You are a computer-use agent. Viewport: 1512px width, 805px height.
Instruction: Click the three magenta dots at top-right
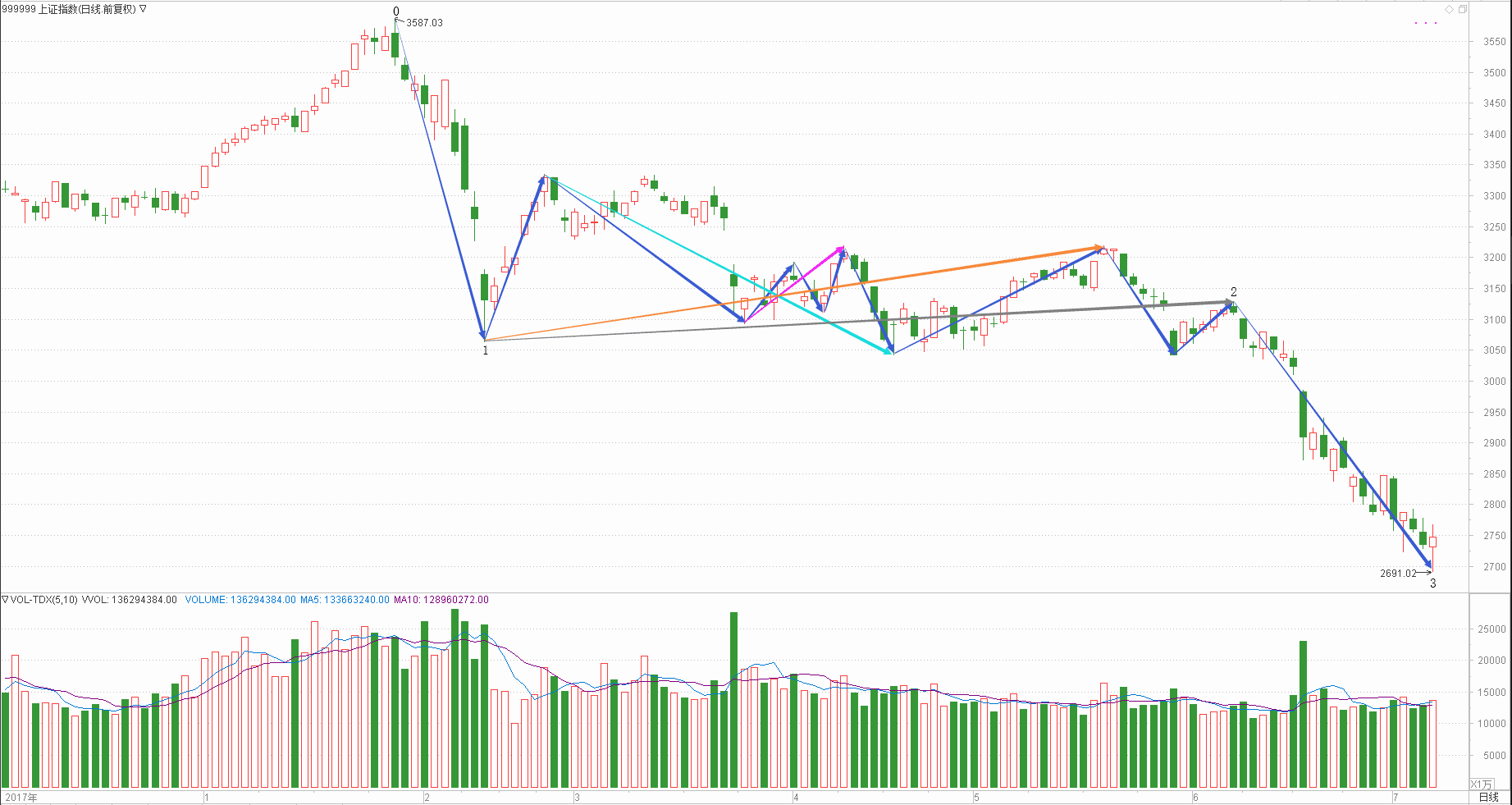(x=1426, y=23)
